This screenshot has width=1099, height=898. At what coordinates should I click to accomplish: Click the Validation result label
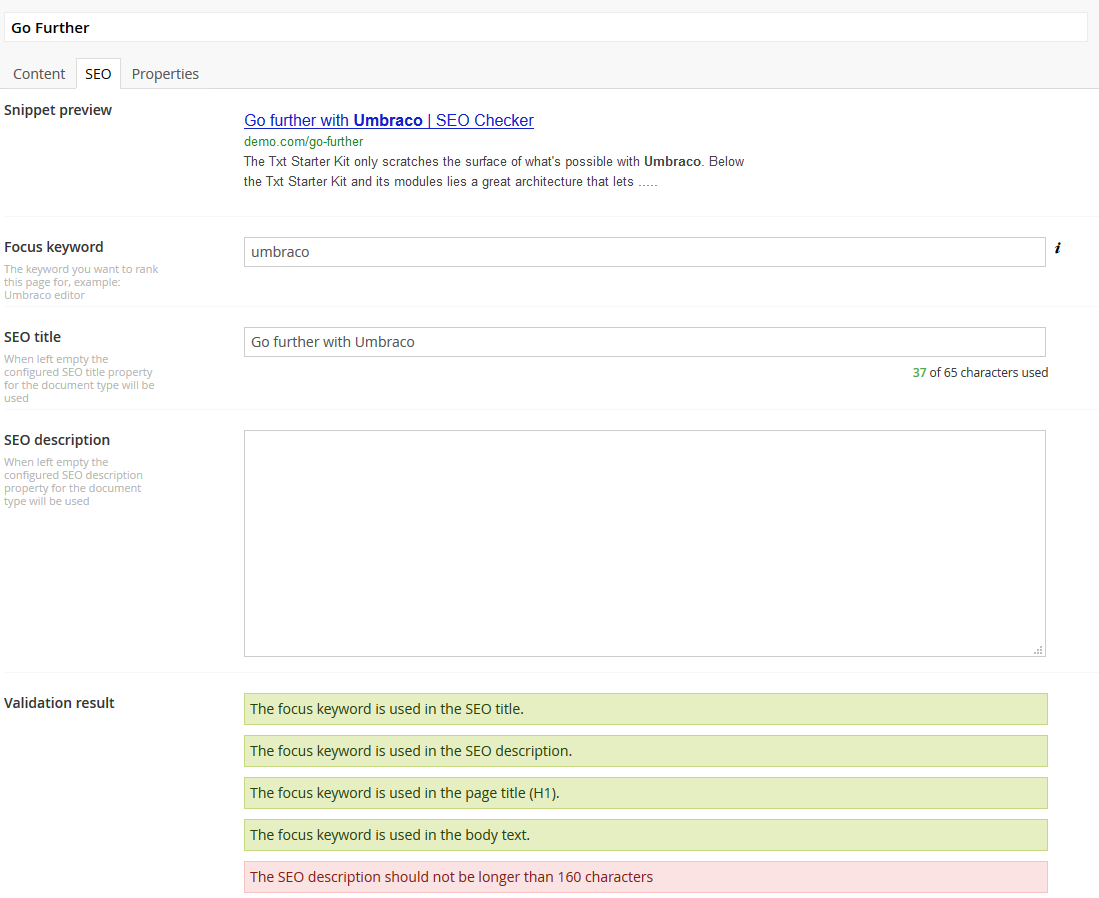coord(59,702)
